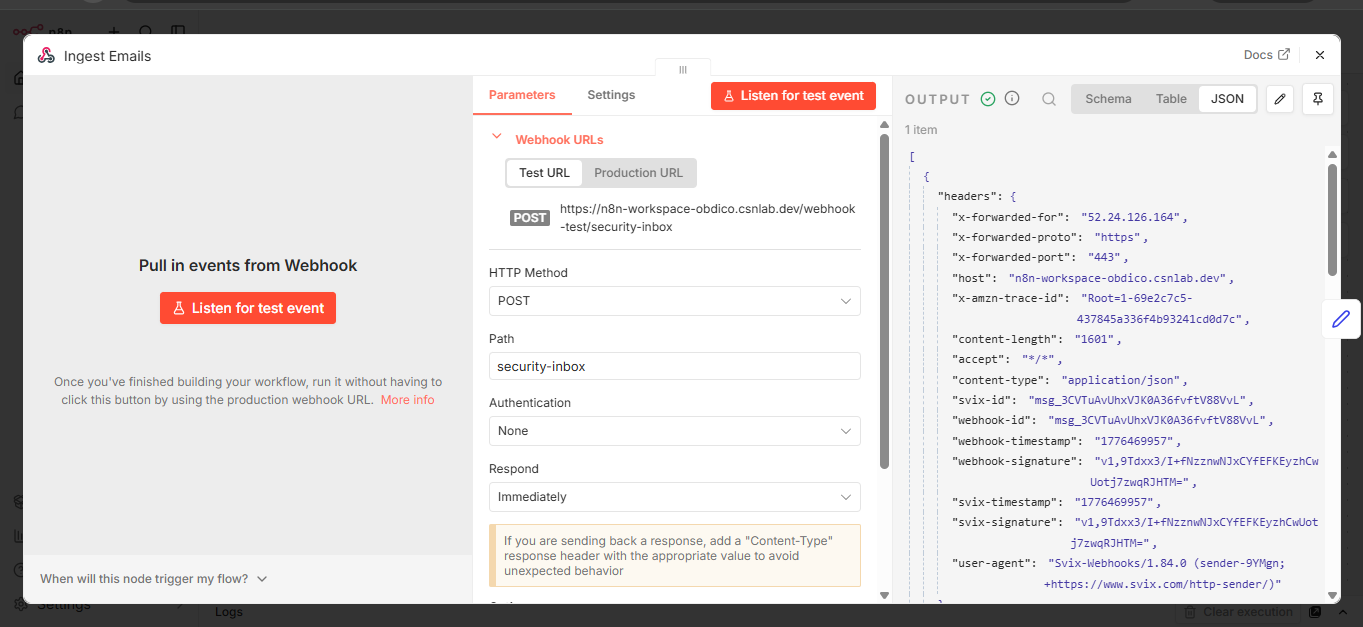Click the search icon in background n8n header

pos(146,31)
